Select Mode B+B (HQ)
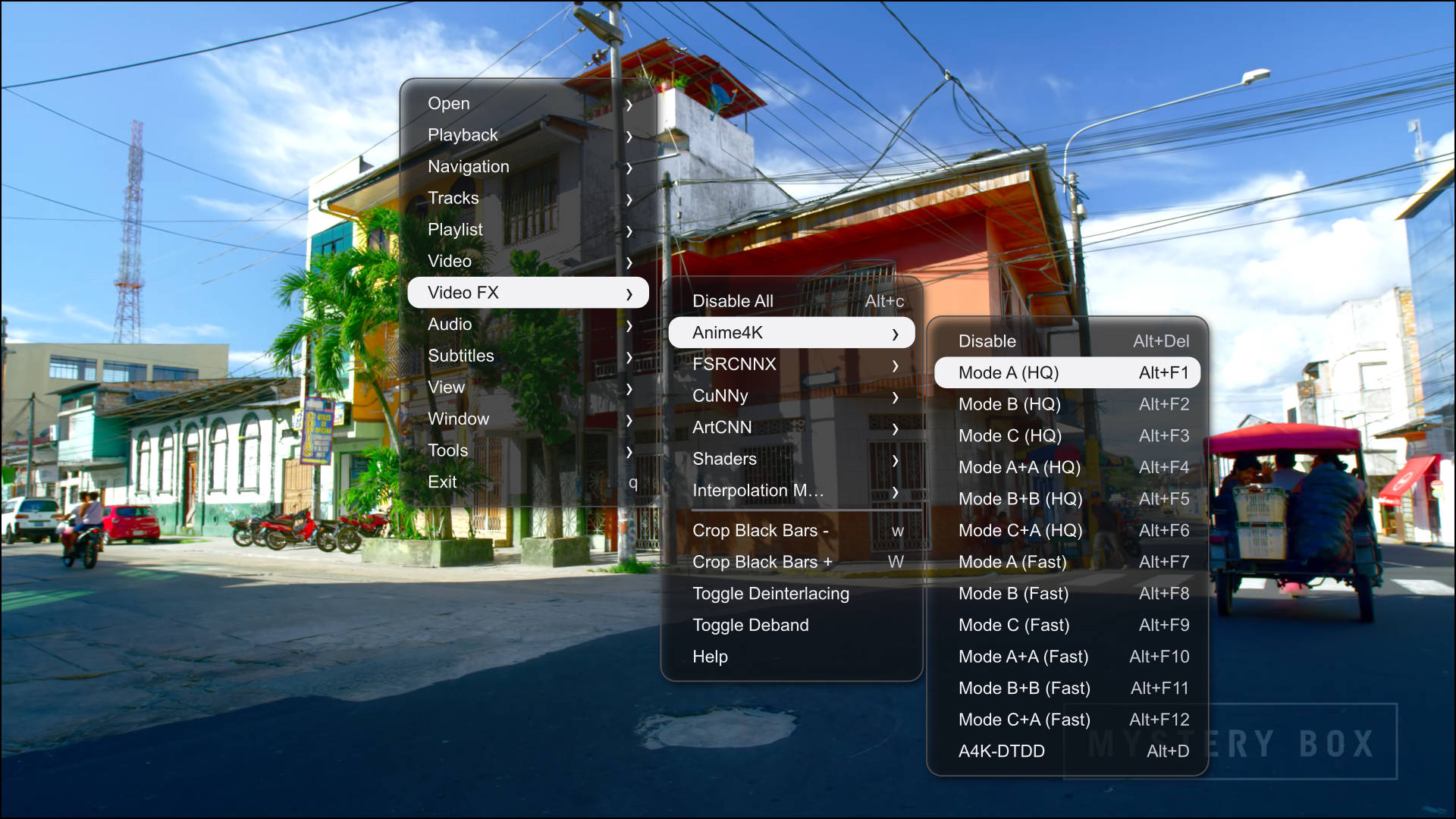The width and height of the screenshot is (1456, 819). point(1068,499)
